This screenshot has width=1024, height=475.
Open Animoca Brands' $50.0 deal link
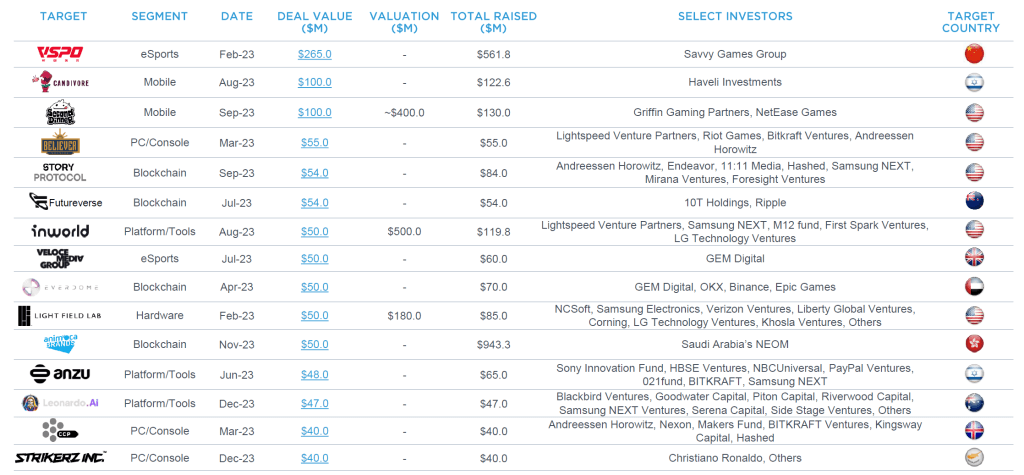point(315,344)
